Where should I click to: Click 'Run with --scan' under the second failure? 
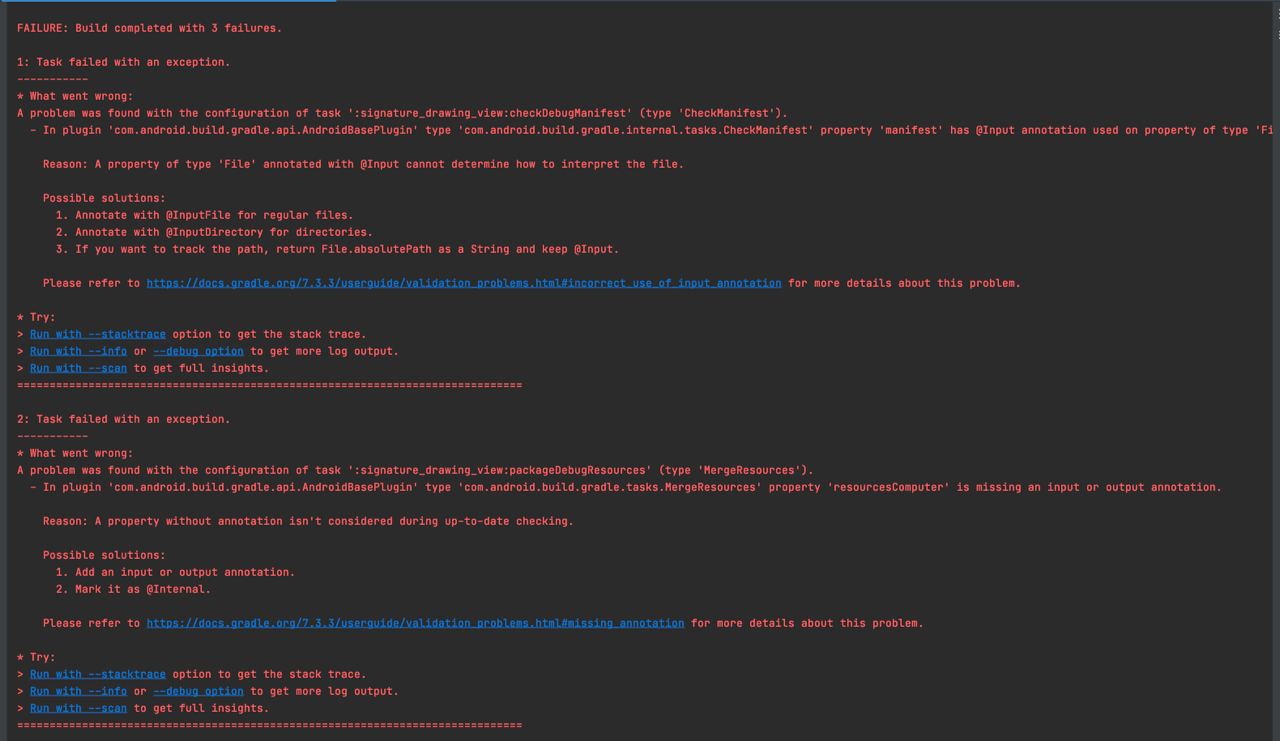pyautogui.click(x=78, y=708)
